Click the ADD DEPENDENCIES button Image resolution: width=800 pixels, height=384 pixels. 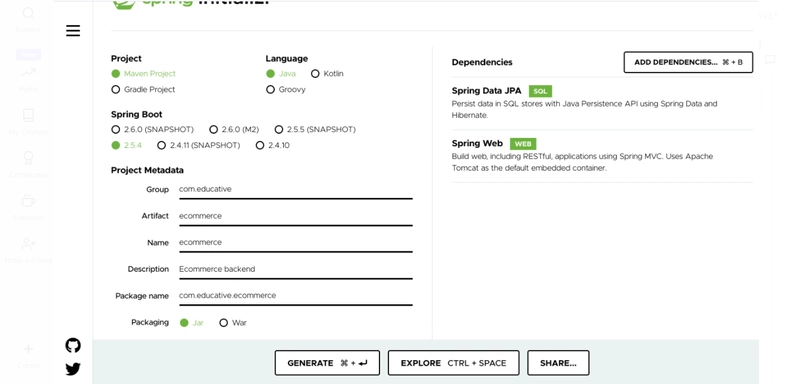688,62
